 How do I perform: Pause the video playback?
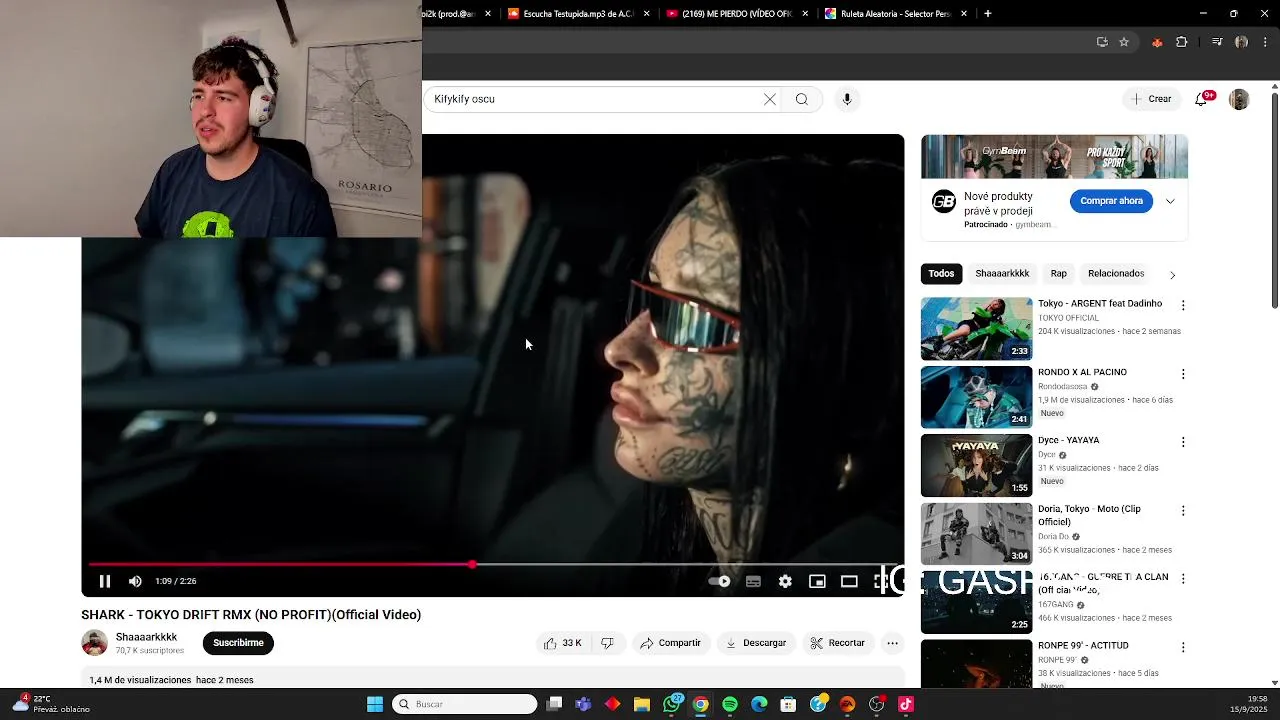(x=104, y=581)
